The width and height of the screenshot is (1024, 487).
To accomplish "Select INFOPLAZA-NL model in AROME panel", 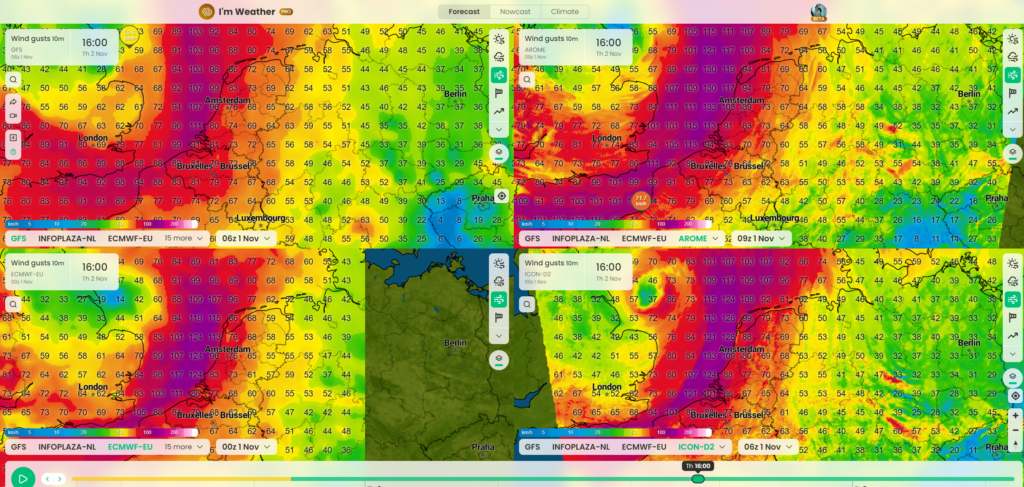I will (x=581, y=238).
